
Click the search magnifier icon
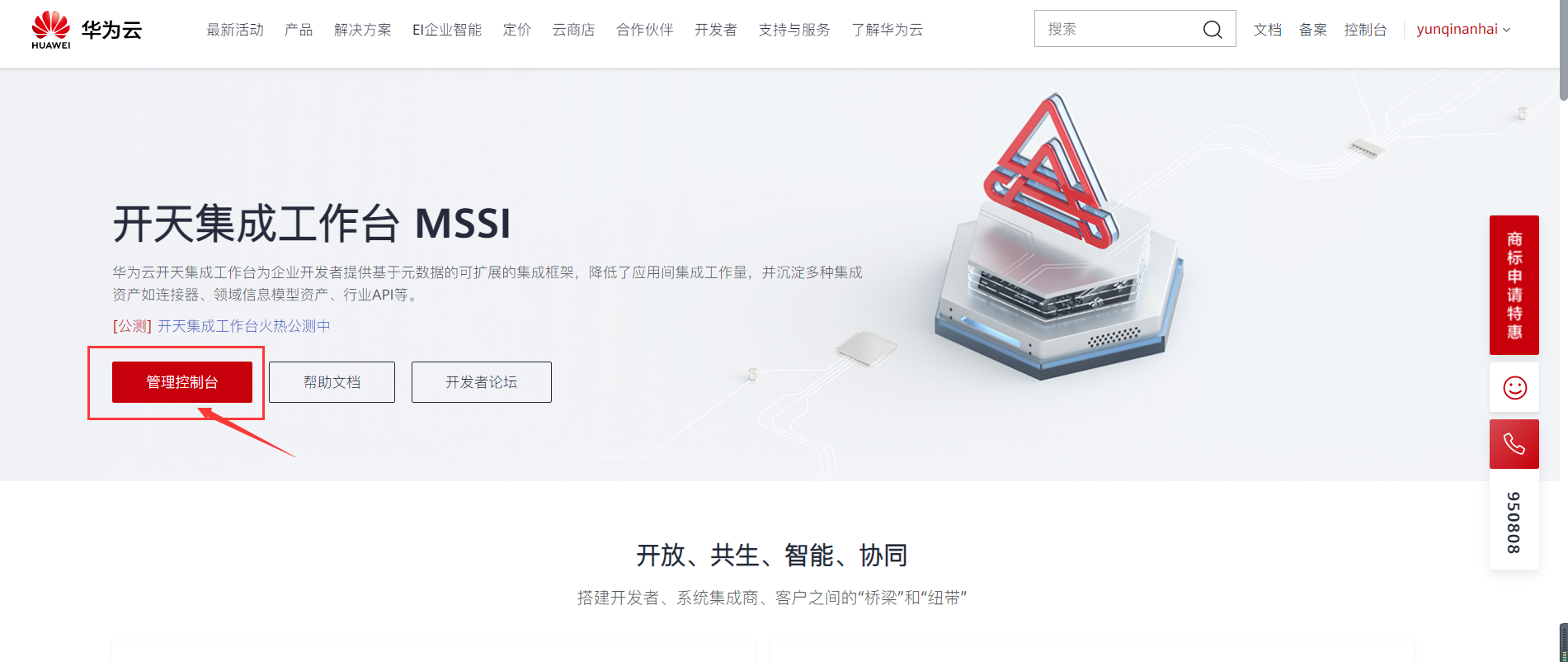click(x=1212, y=30)
